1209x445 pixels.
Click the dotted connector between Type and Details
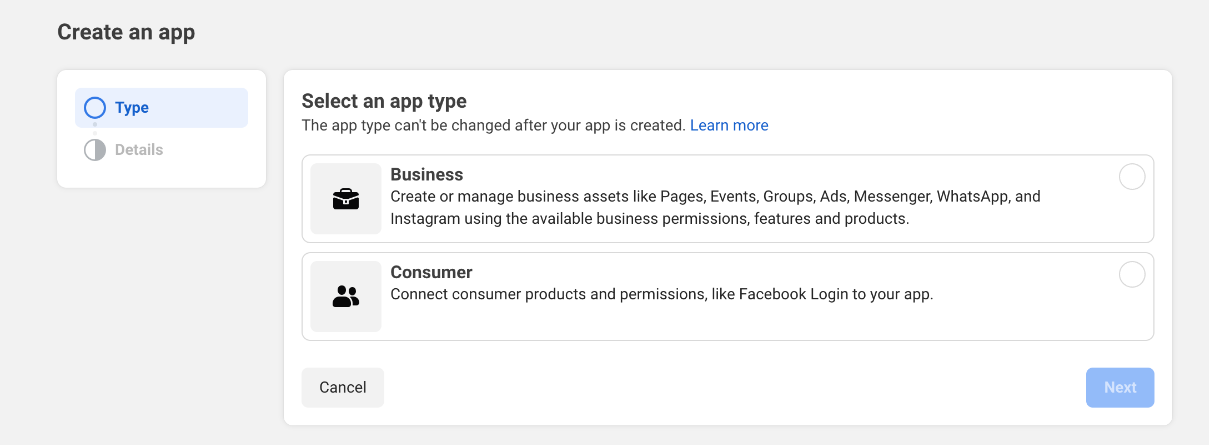pos(95,129)
